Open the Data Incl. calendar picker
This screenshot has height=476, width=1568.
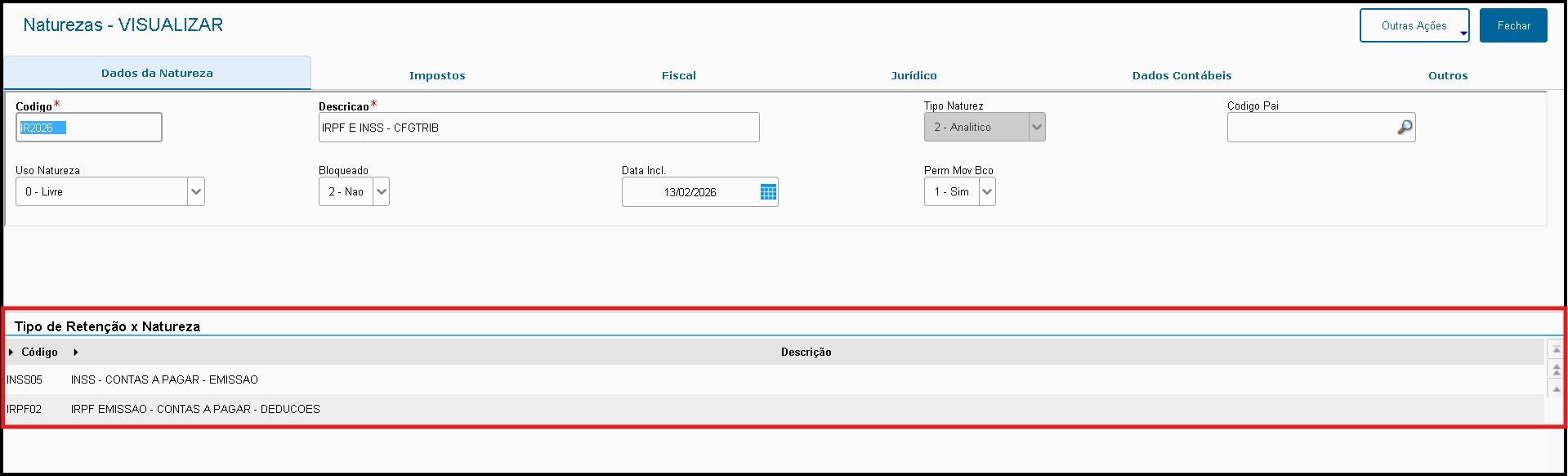tap(768, 192)
